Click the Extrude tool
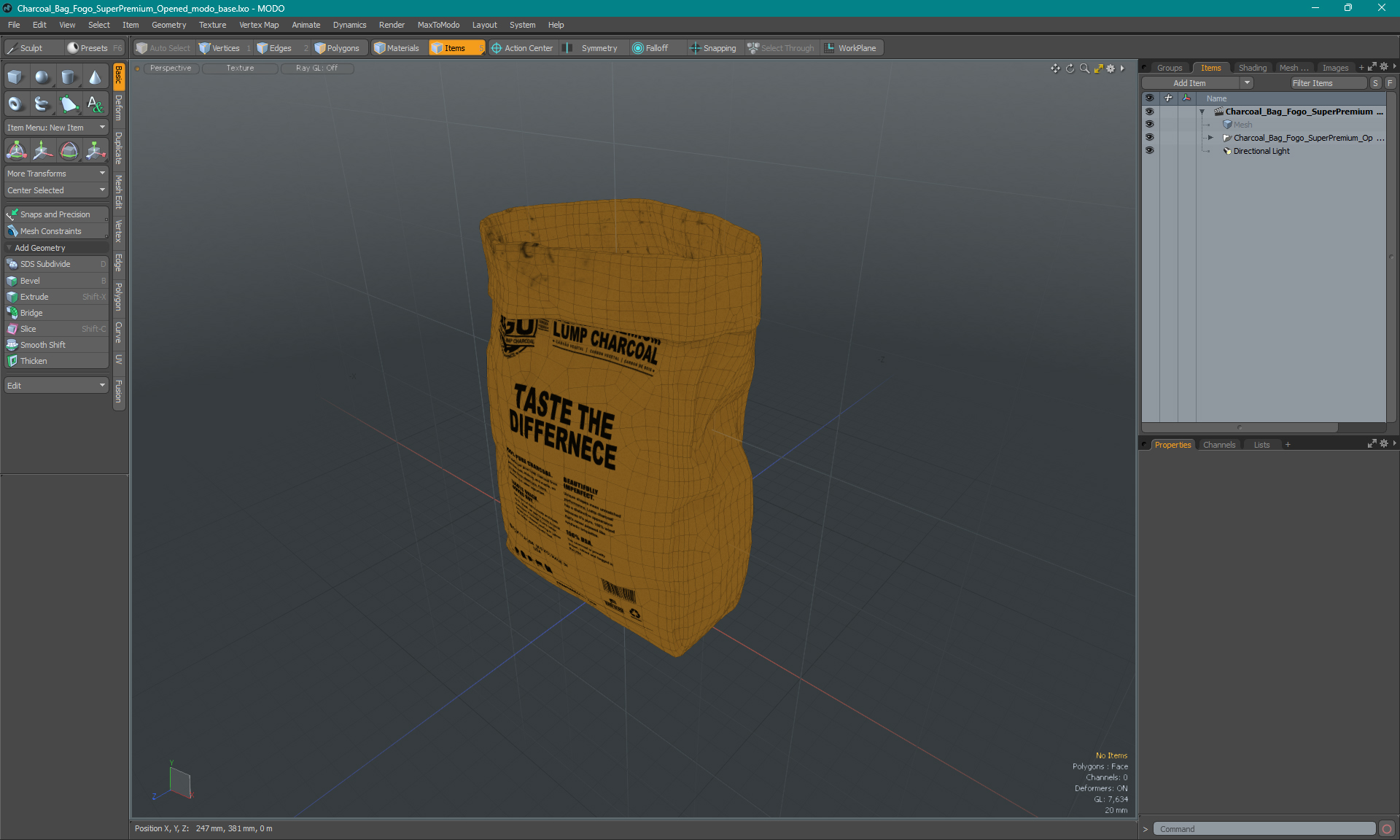1400x840 pixels. click(x=56, y=297)
